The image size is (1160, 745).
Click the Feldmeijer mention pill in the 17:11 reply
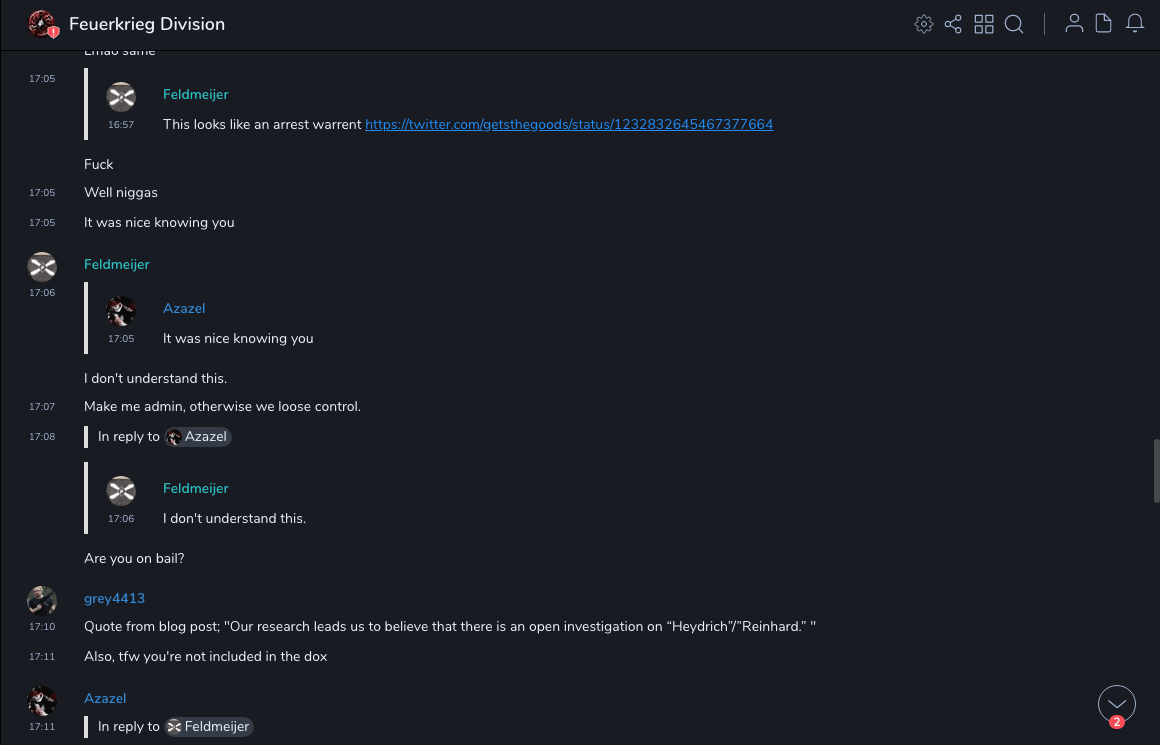tap(209, 727)
